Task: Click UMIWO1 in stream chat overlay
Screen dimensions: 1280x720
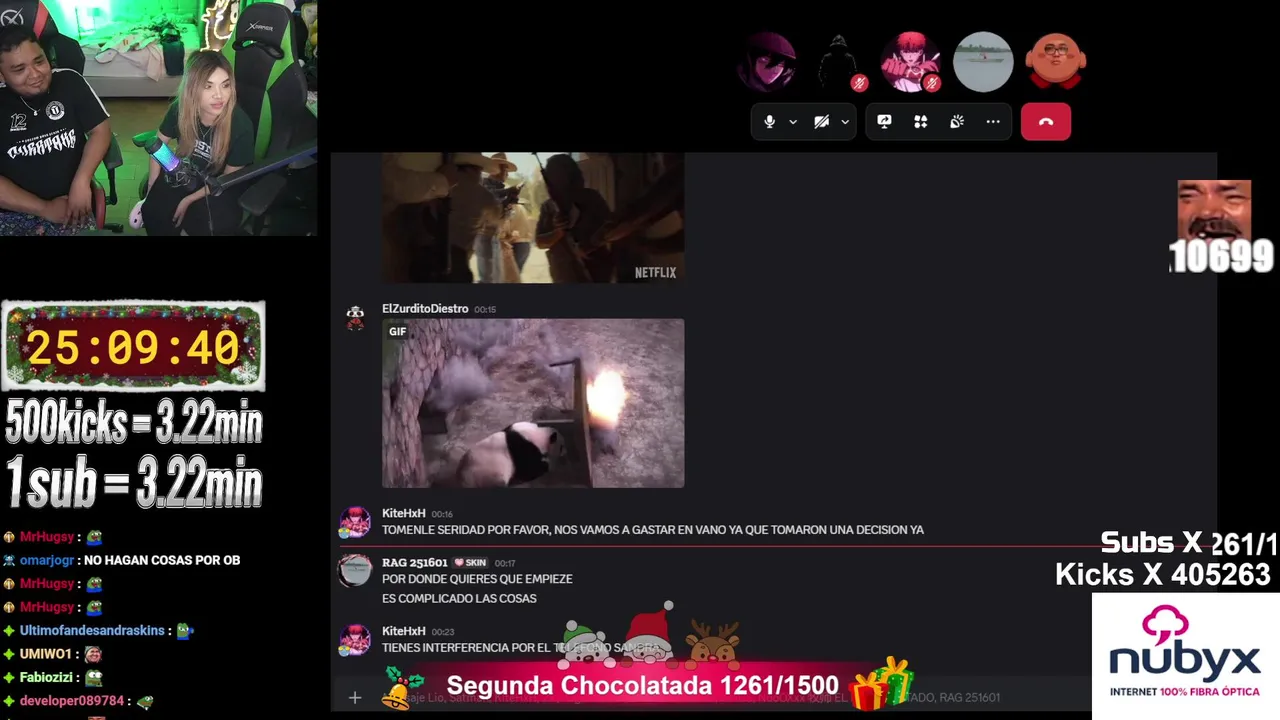Action: click(x=46, y=654)
